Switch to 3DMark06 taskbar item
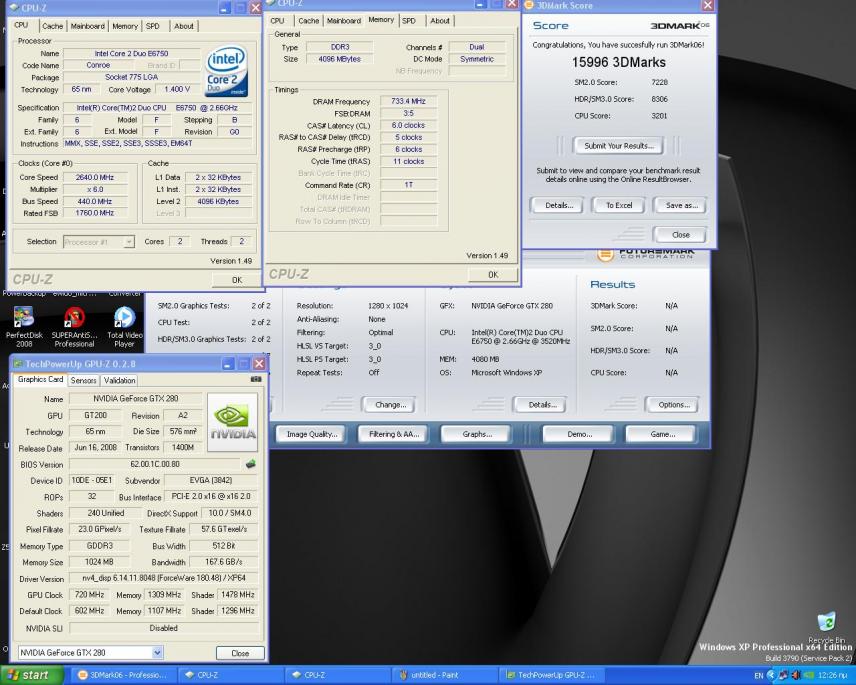856x685 pixels. pyautogui.click(x=122, y=675)
